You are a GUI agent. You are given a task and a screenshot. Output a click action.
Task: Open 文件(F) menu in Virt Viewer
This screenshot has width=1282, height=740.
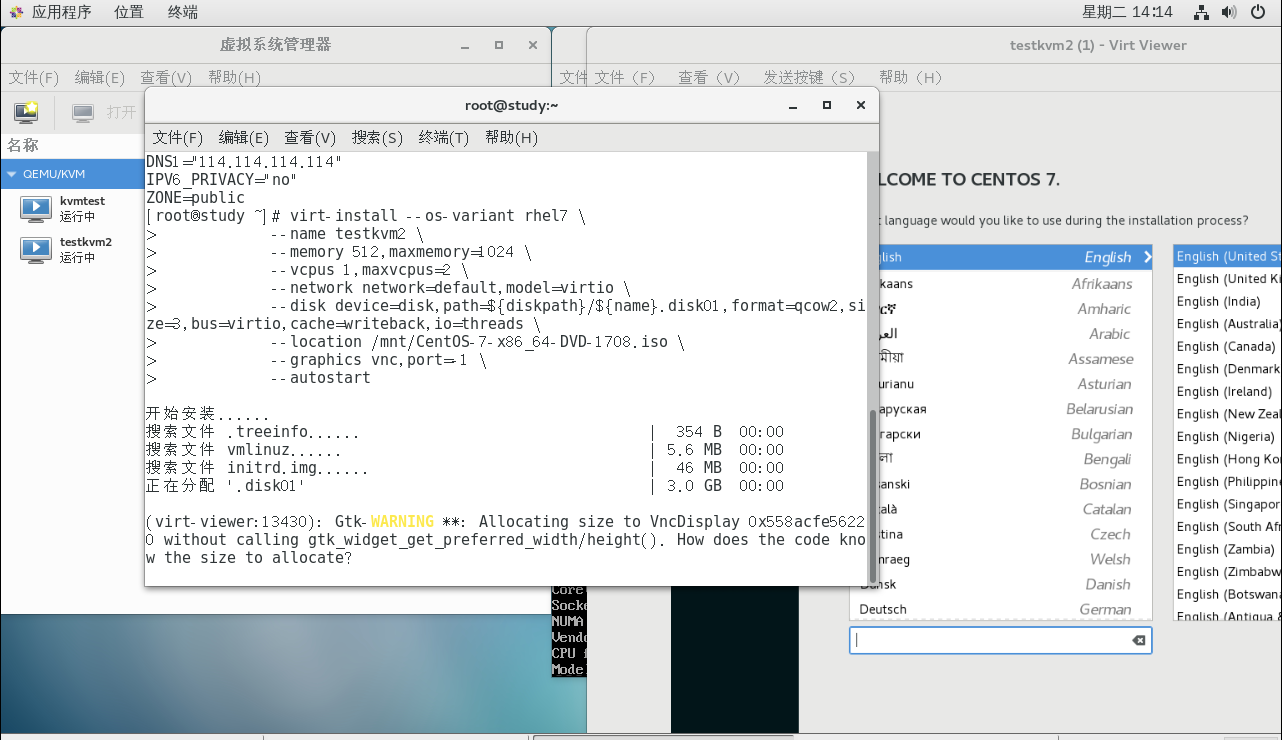[x=624, y=77]
